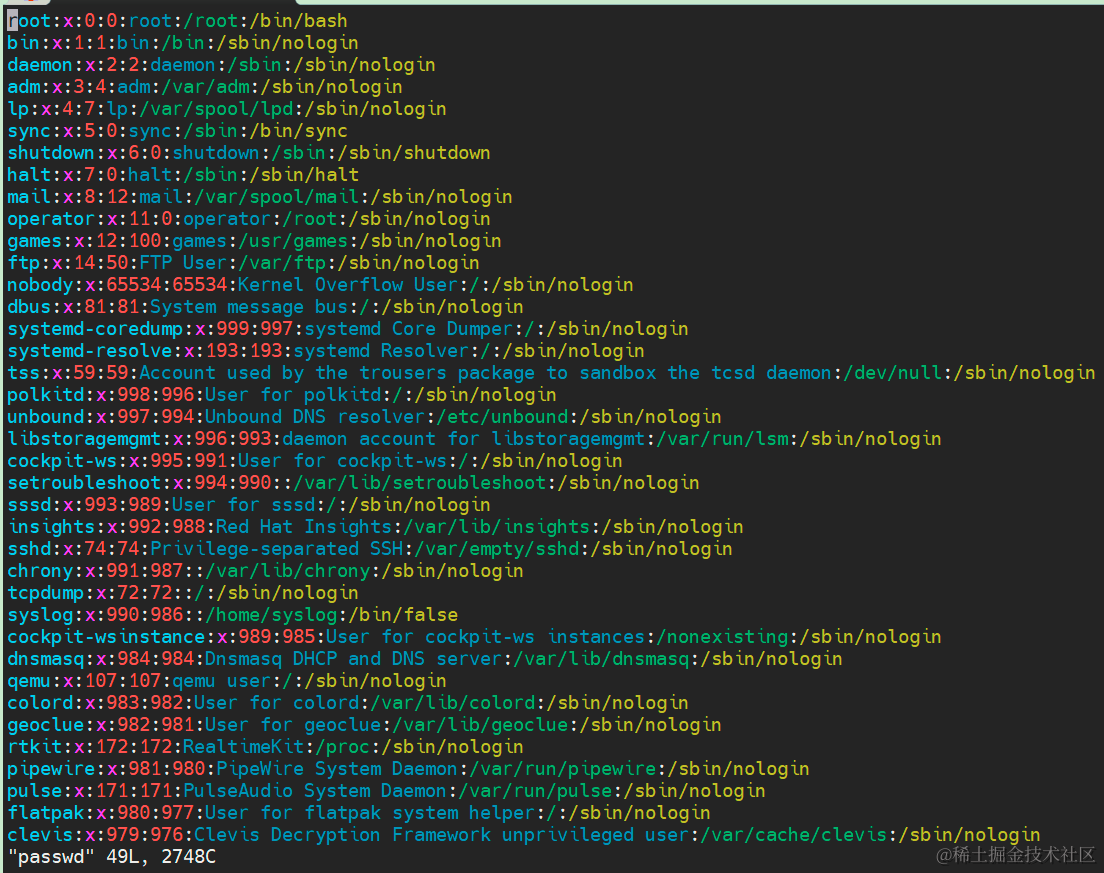The image size is (1104, 873).
Task: Click "/dev/null" in the tss line
Action: pyautogui.click(x=892, y=372)
